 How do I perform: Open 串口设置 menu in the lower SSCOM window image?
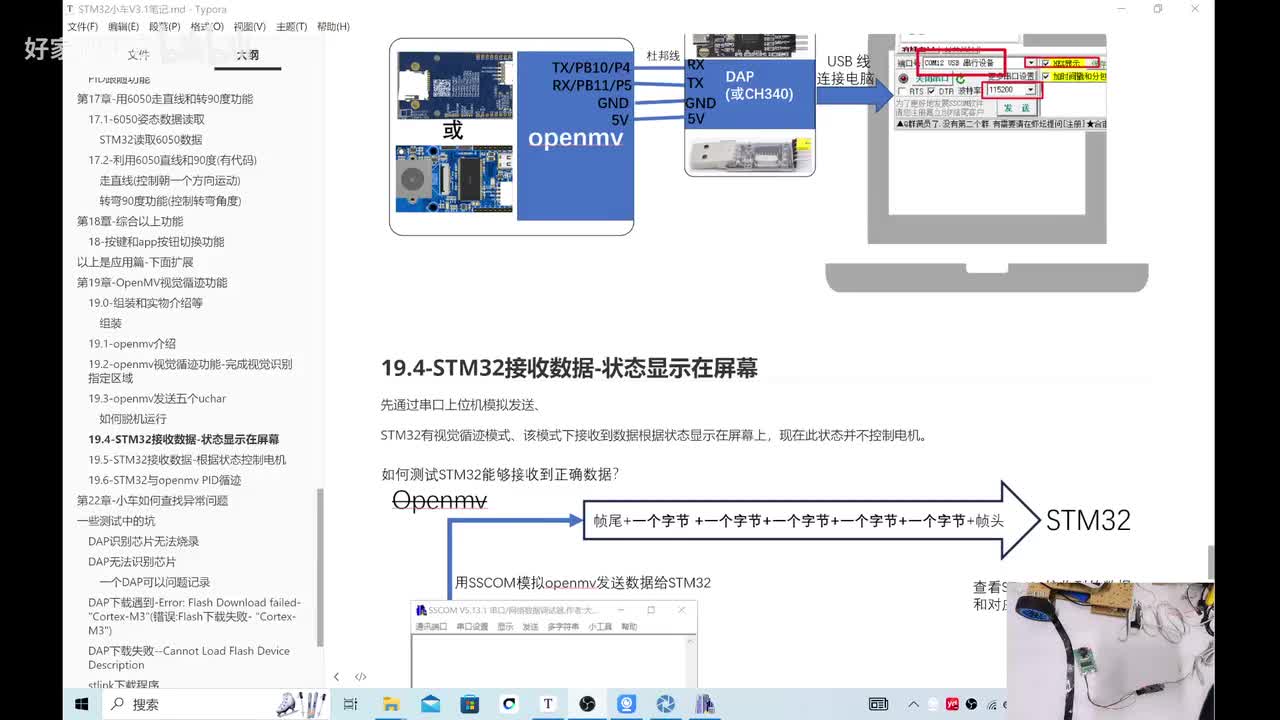point(472,627)
